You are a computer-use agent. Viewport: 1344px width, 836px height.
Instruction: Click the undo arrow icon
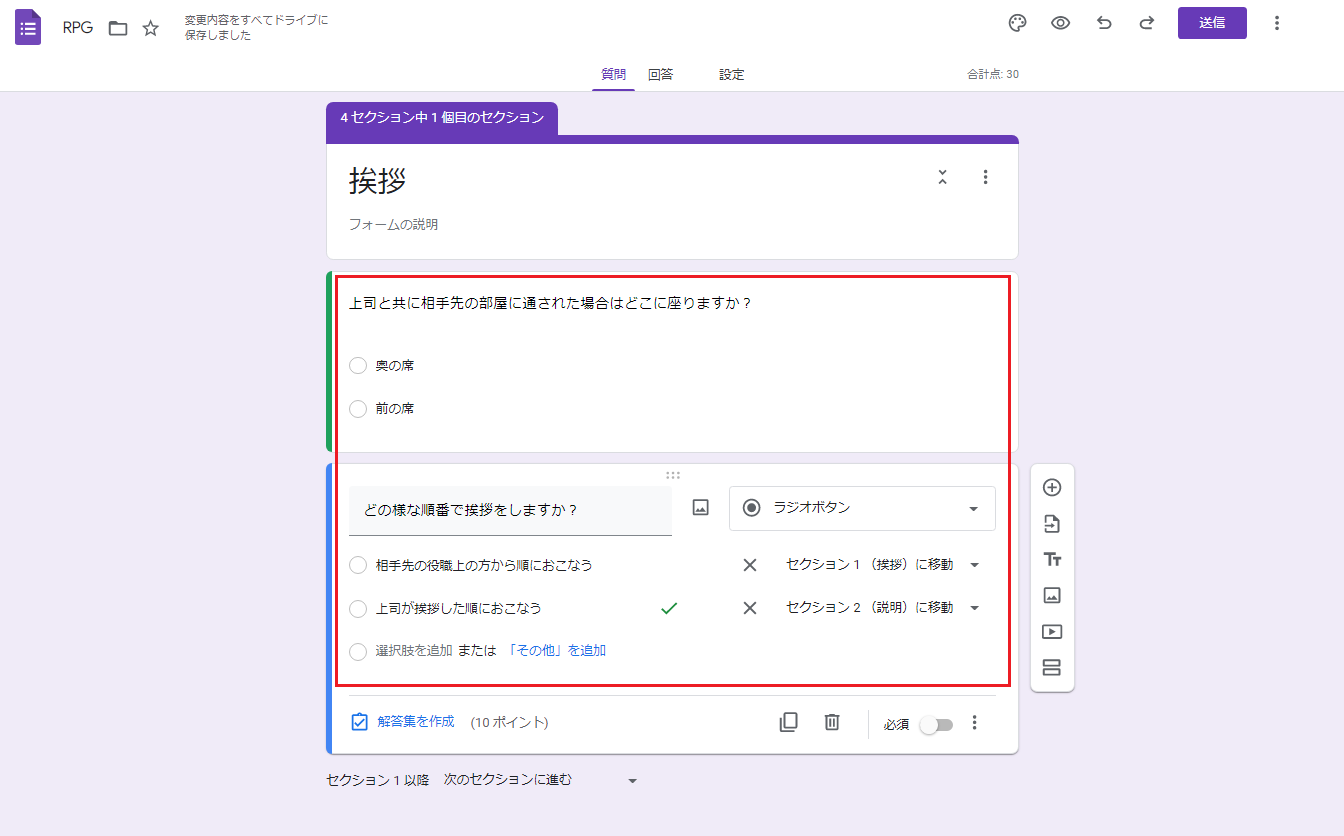click(x=1104, y=23)
